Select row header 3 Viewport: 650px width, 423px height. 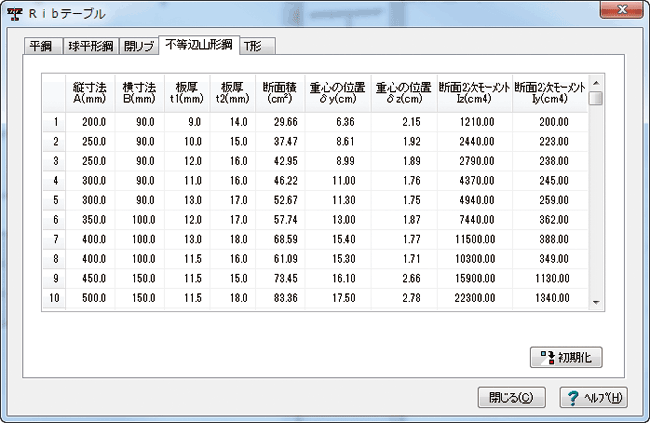54,161
